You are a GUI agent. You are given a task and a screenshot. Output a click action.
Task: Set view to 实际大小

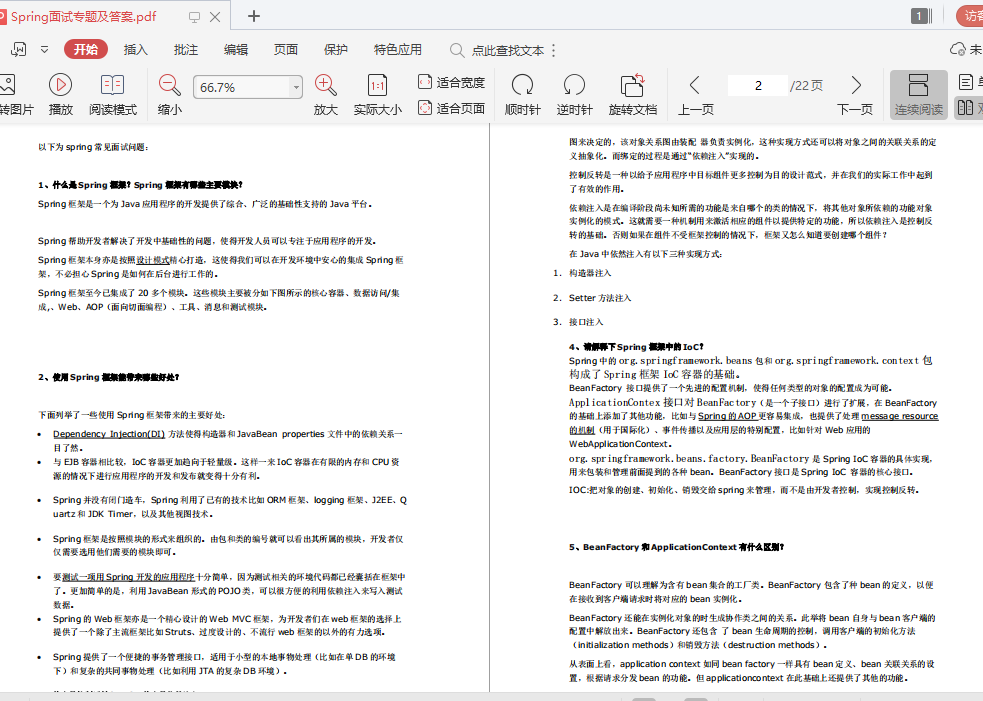pos(377,94)
